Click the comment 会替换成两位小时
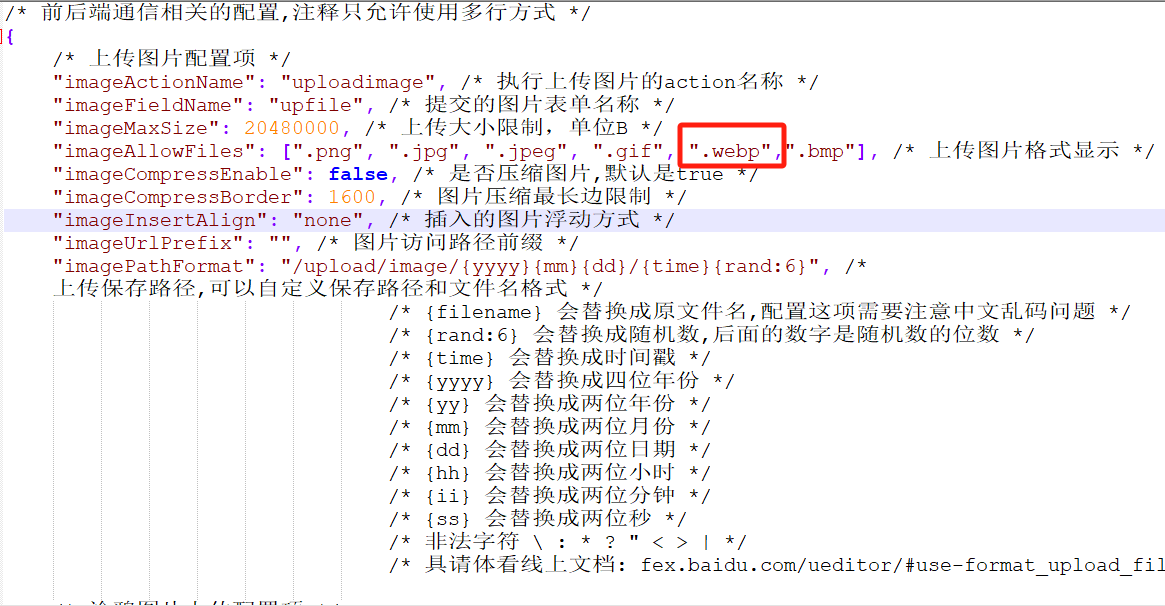This screenshot has height=606, width=1165. click(x=580, y=473)
